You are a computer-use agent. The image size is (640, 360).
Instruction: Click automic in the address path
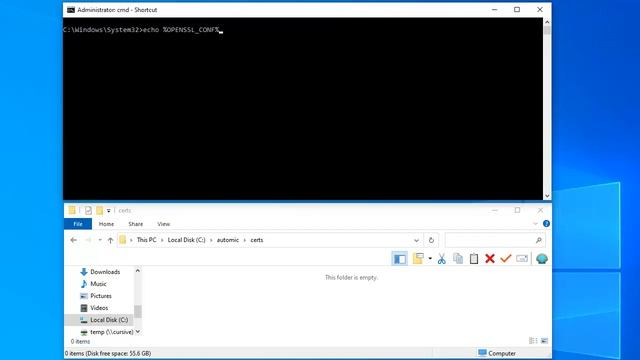click(228, 240)
